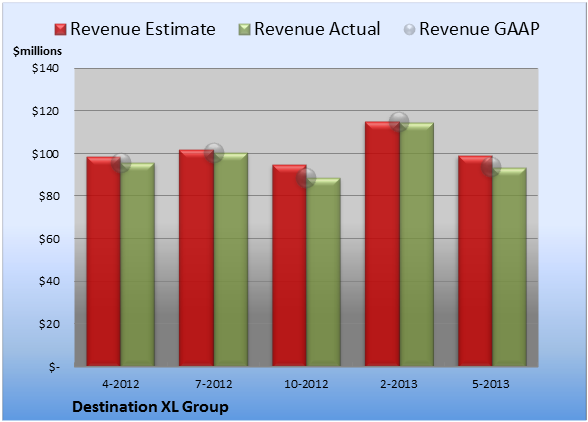
Task: Click the "$80" y-axis label
Action: pos(49,196)
